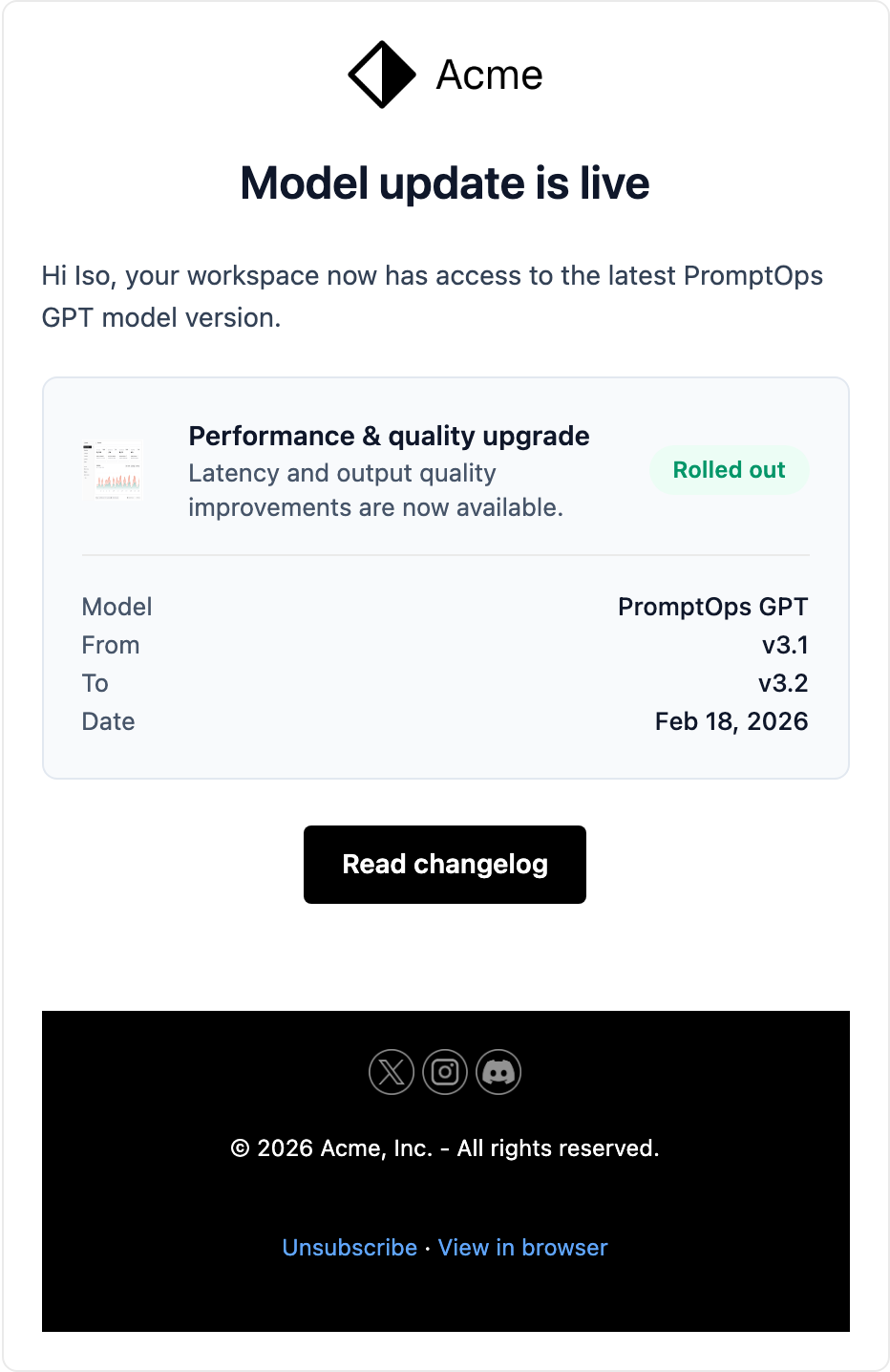The height and width of the screenshot is (1372, 890).
Task: Click the latency improvements description text
Action: point(375,490)
